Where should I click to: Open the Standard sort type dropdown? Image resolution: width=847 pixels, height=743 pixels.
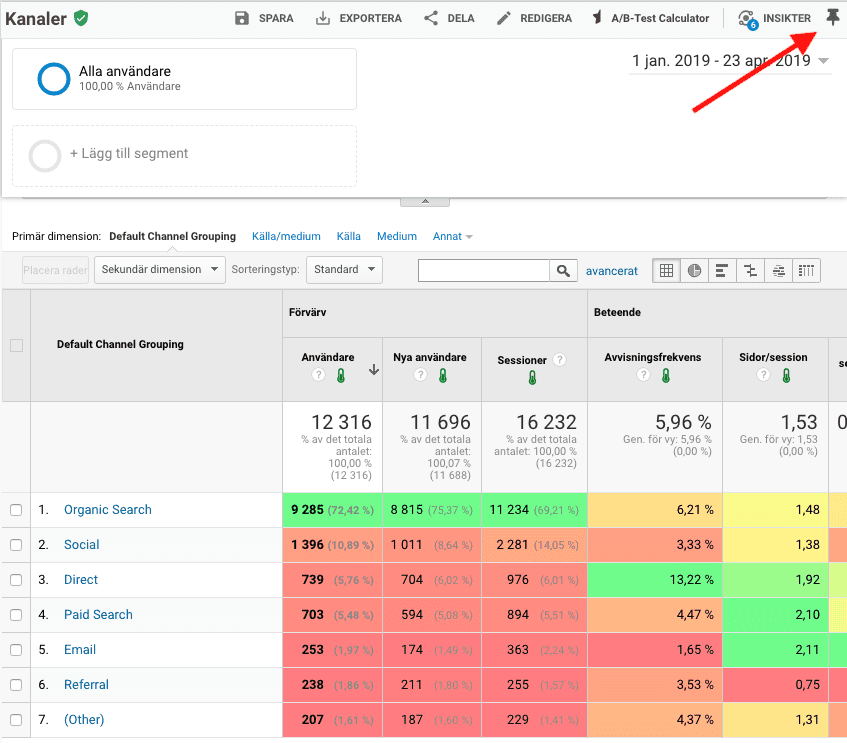point(344,270)
